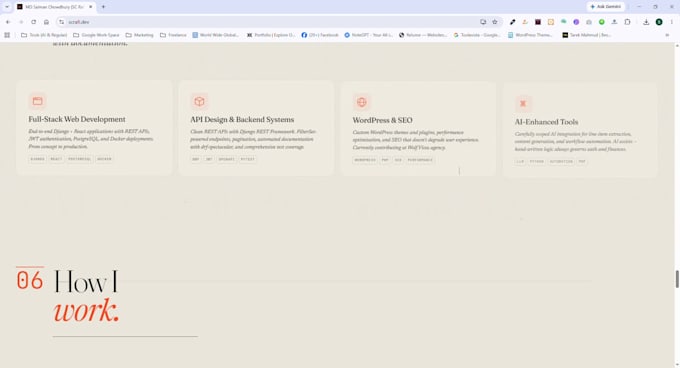This screenshot has width=680, height=368.
Task: Click the Full-Stack Web Development card icon
Action: point(38,101)
